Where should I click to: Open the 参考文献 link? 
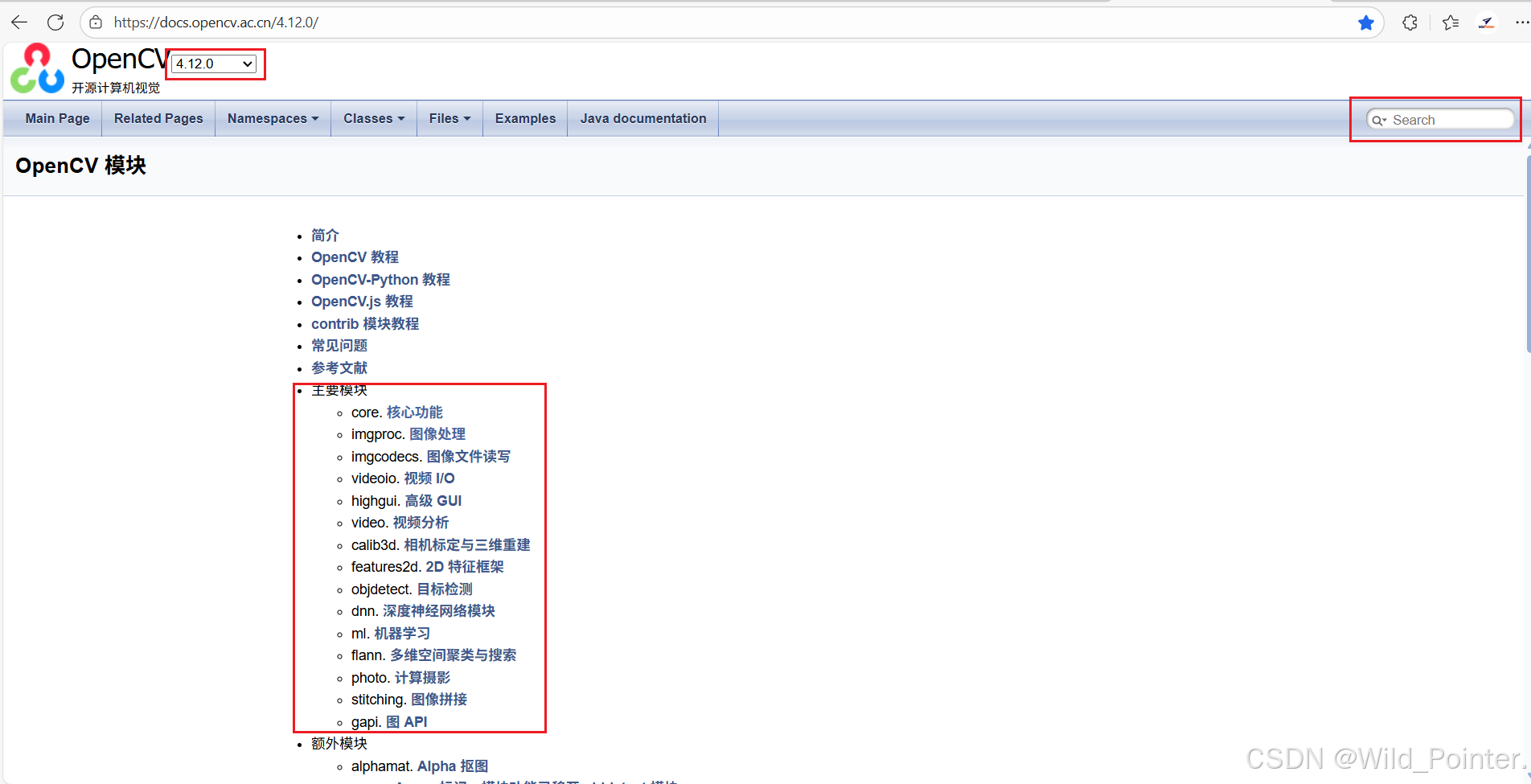click(339, 368)
